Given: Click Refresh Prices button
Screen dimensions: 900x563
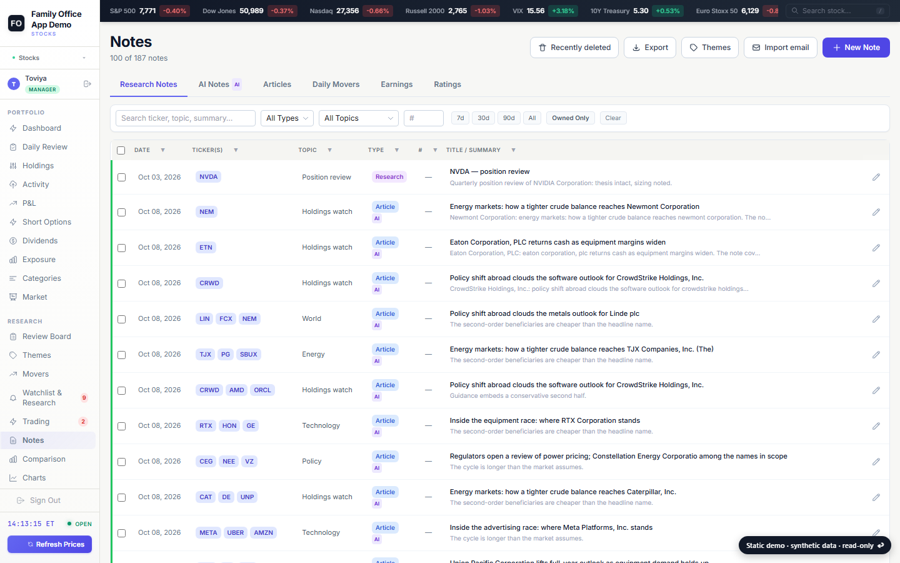Looking at the screenshot, I should (x=49, y=545).
